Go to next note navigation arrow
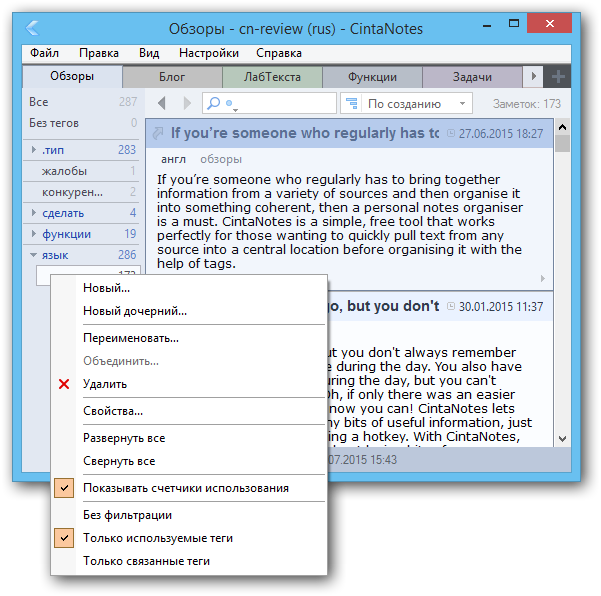Screen dimensions: 601x596 tap(187, 103)
